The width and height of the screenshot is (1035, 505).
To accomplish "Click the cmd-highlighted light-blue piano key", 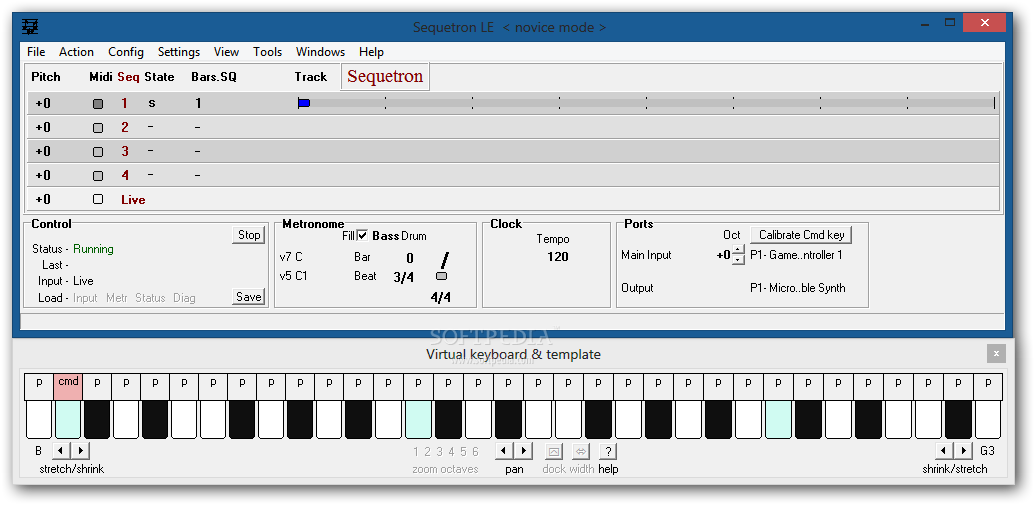I will click(69, 420).
